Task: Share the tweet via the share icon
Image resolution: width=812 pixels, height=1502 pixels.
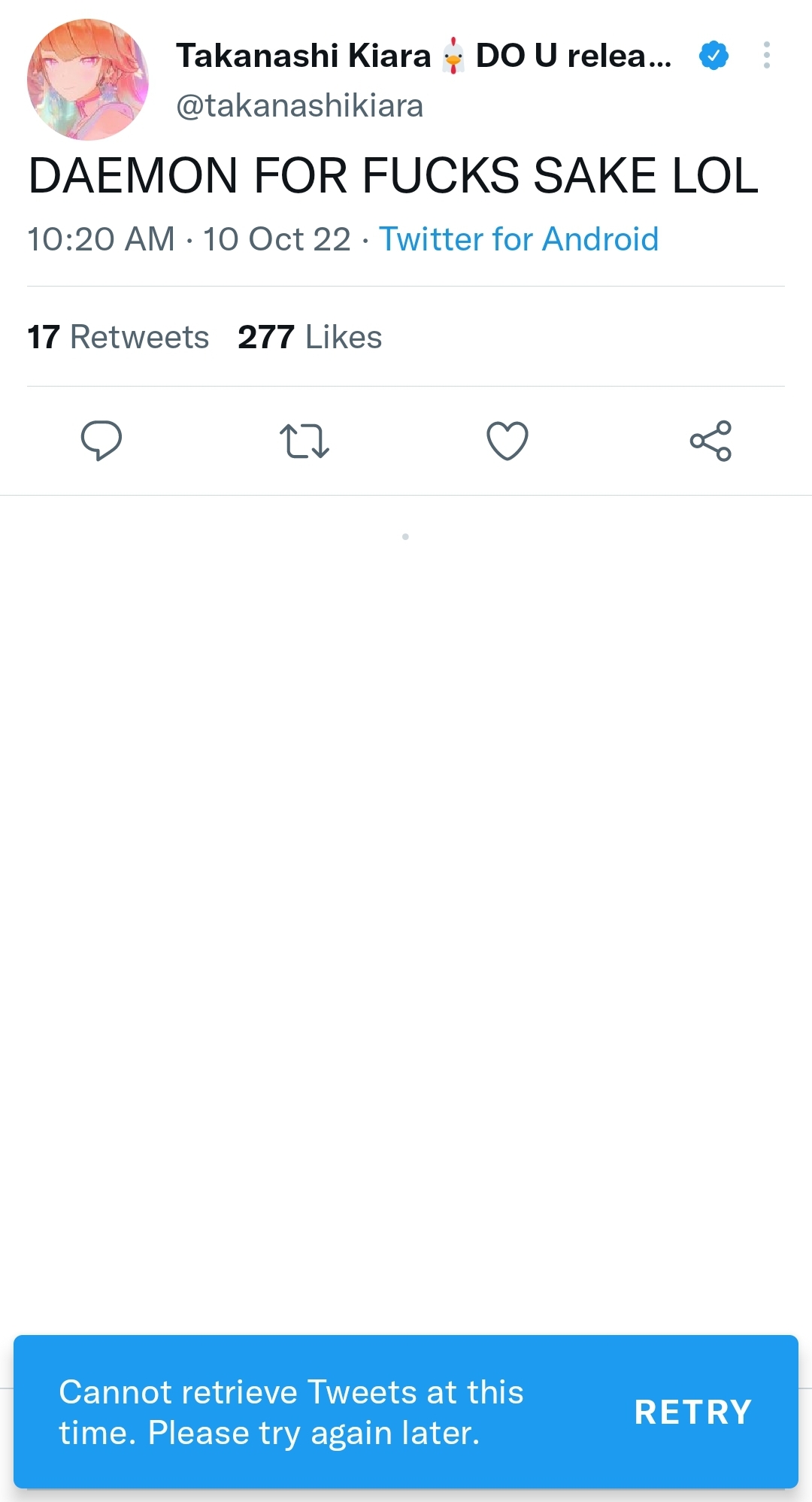Action: [x=710, y=441]
